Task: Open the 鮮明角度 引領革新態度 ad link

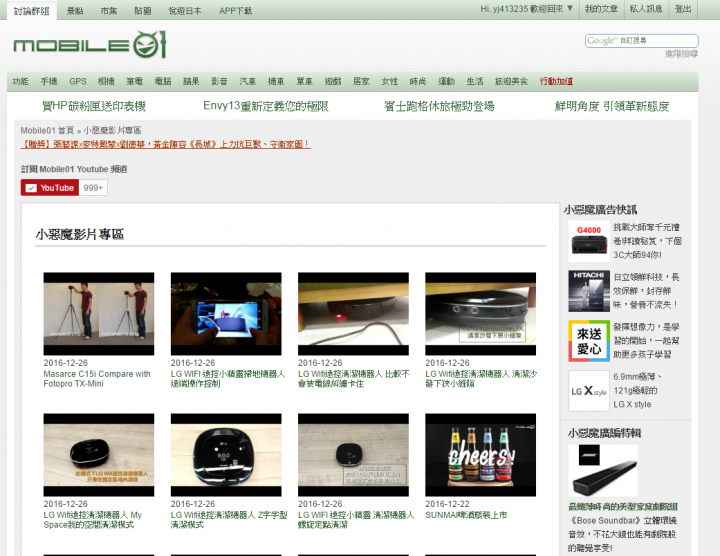Action: coord(612,106)
